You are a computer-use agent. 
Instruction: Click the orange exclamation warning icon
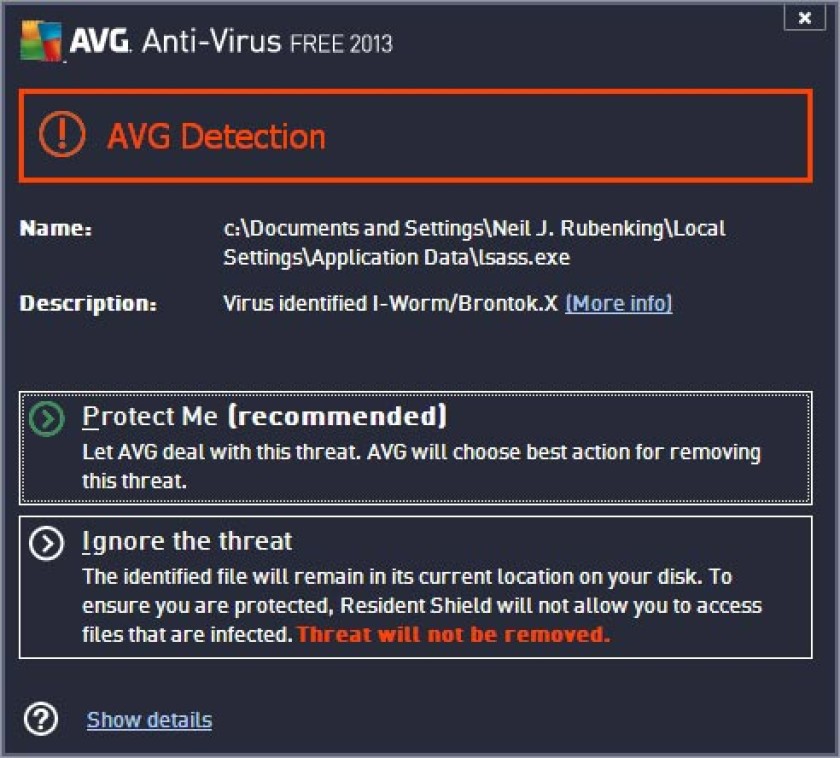coord(62,134)
